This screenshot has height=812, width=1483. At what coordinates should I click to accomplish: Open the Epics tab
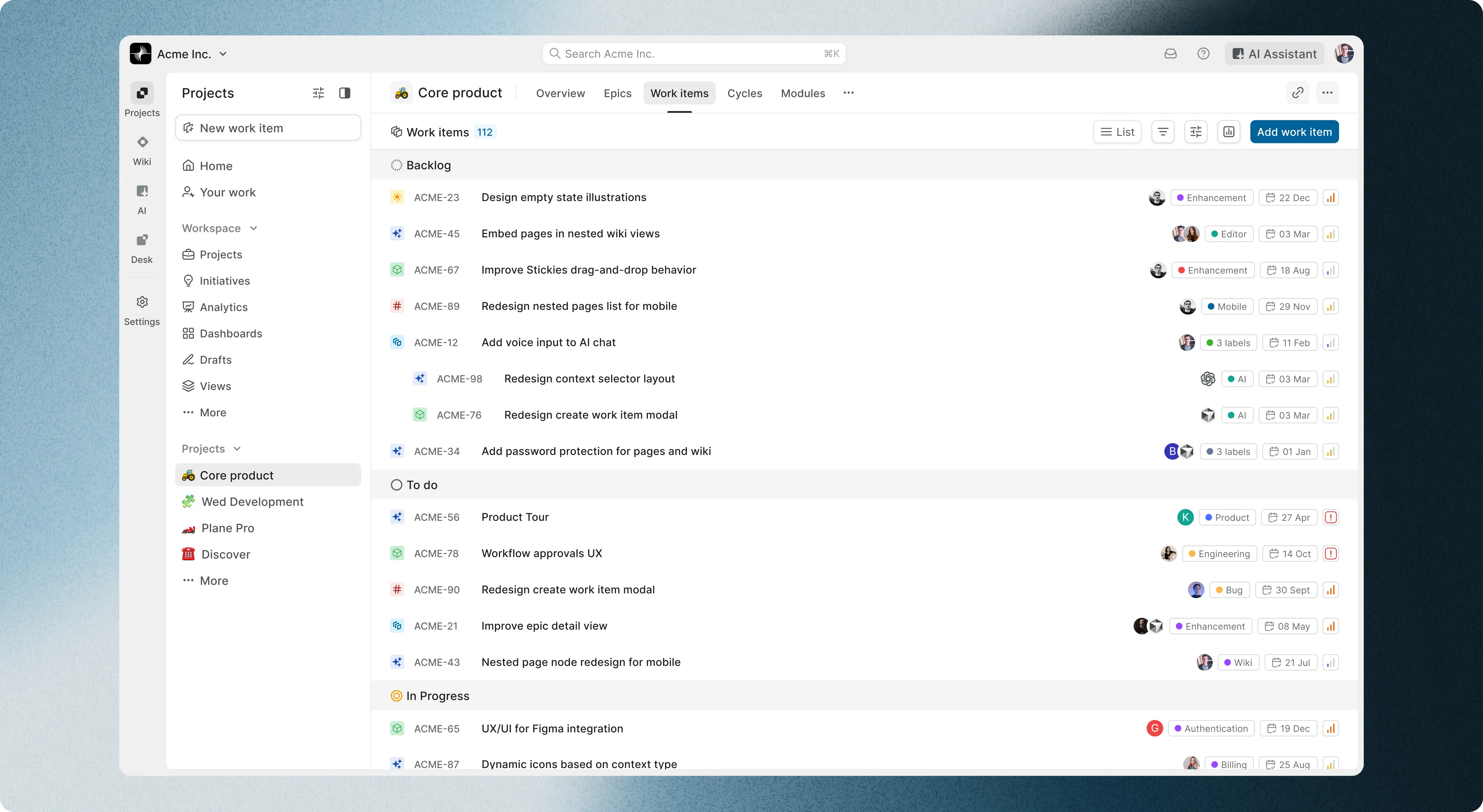(617, 93)
